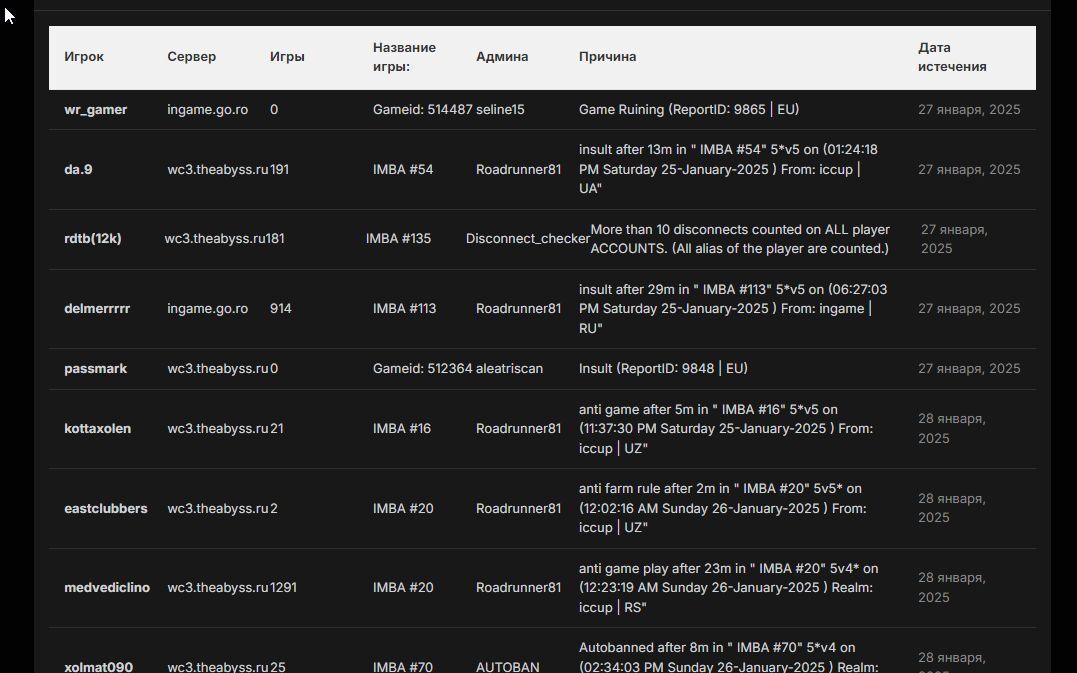Click the Игрок column header
The height and width of the screenshot is (673, 1077).
click(x=84, y=57)
